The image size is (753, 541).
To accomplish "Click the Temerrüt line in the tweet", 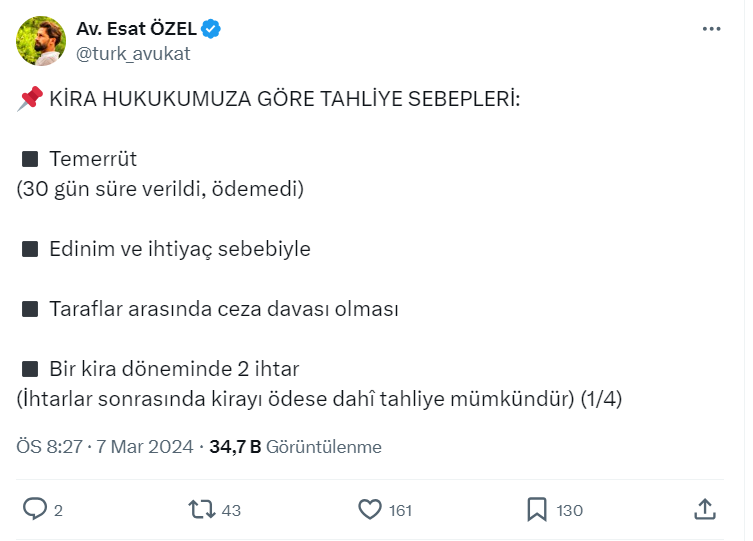I will point(93,159).
